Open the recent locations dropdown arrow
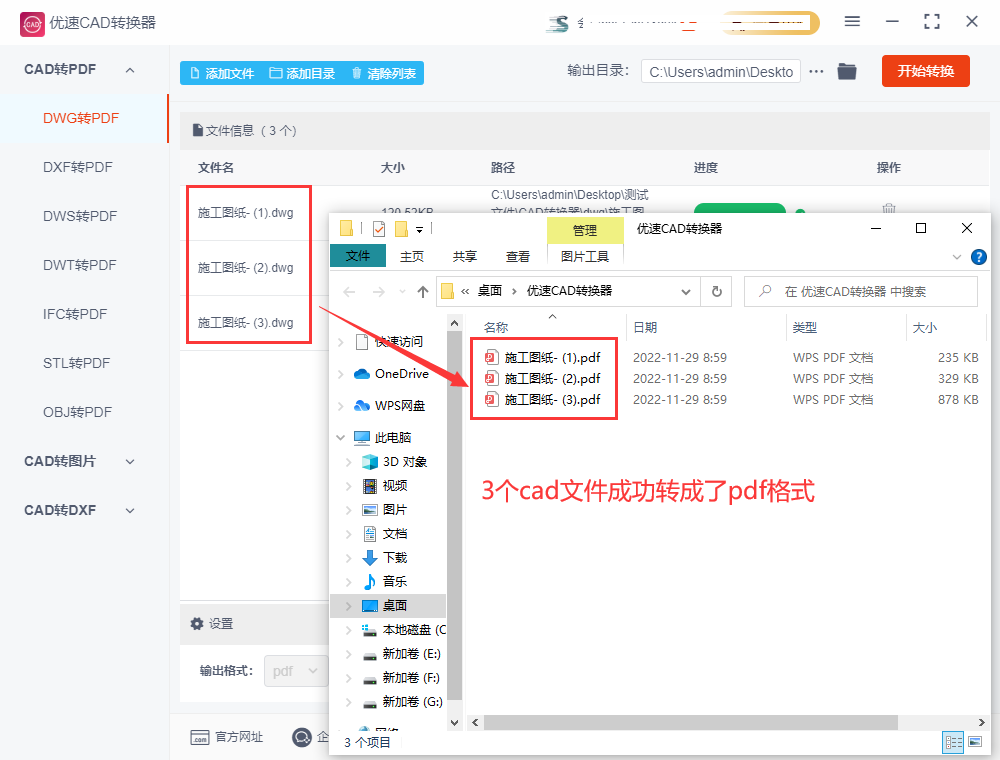 pos(402,292)
